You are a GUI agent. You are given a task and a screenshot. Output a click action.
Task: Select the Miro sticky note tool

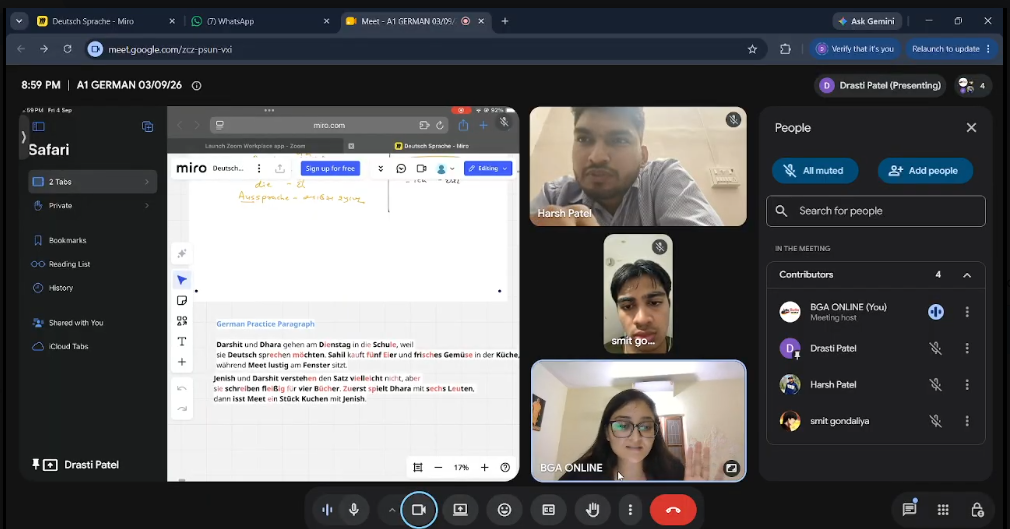[182, 300]
